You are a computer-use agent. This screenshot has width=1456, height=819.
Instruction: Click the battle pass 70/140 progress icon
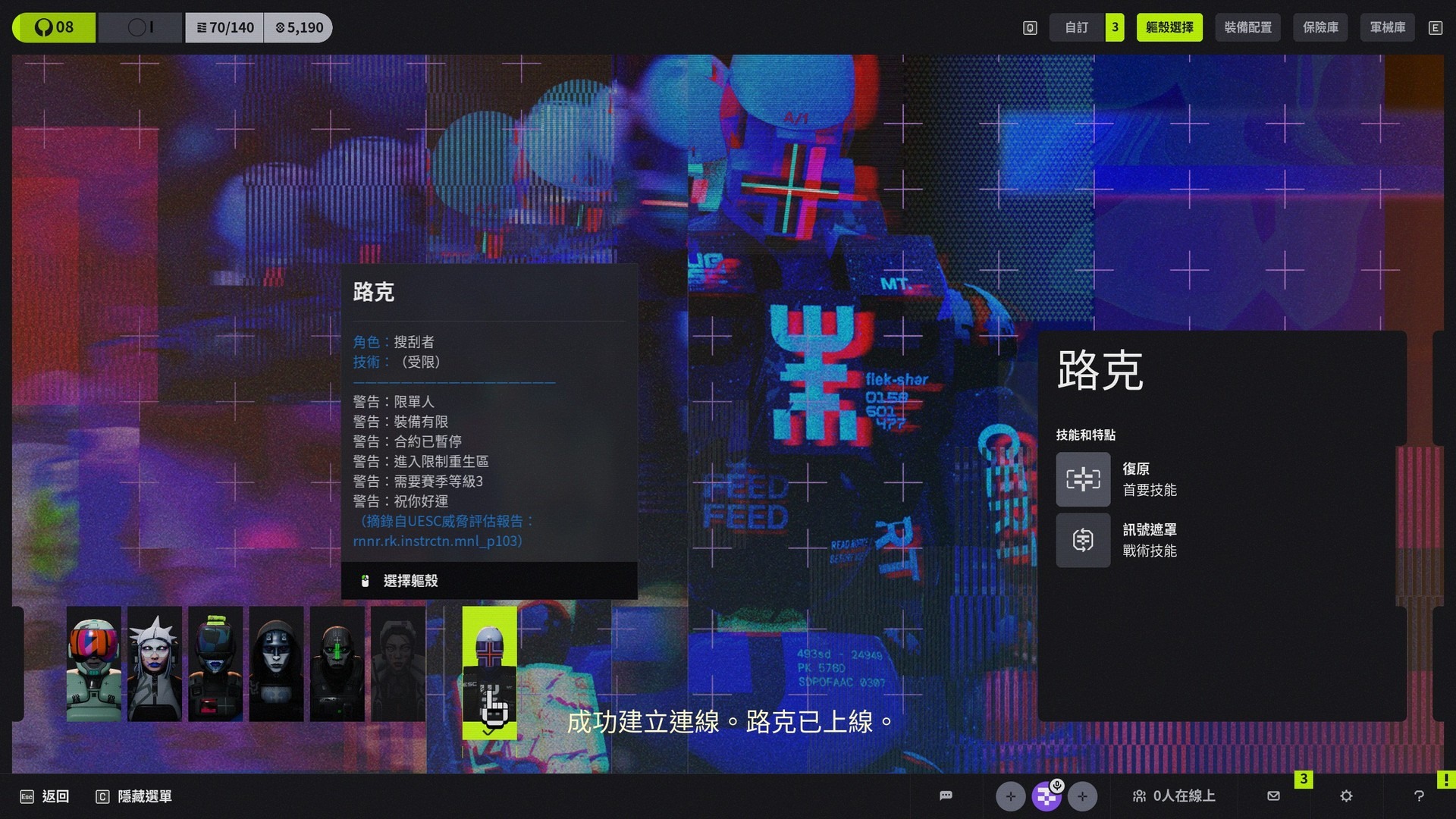click(x=224, y=27)
